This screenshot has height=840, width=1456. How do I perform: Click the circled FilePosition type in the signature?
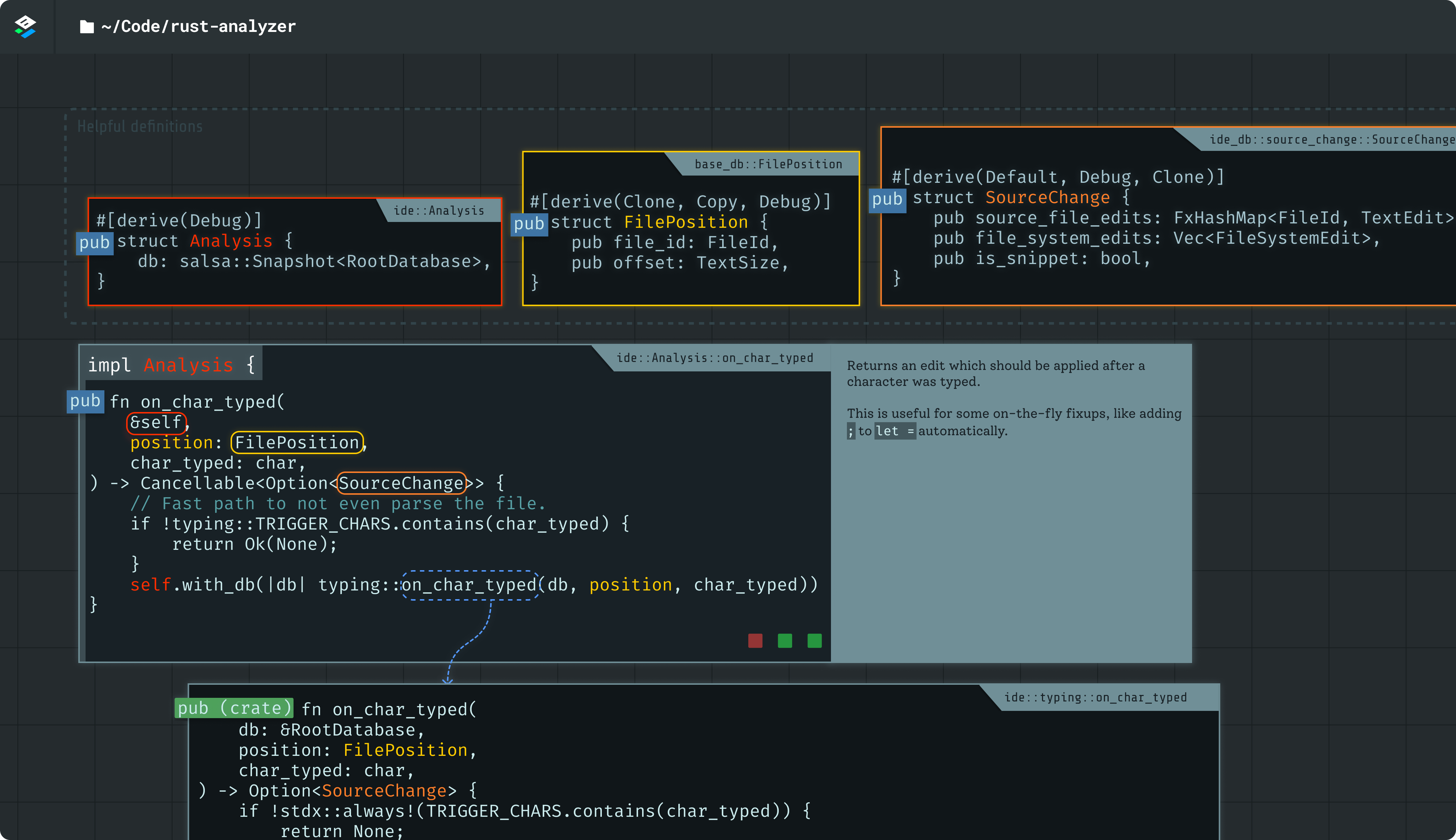tap(297, 442)
